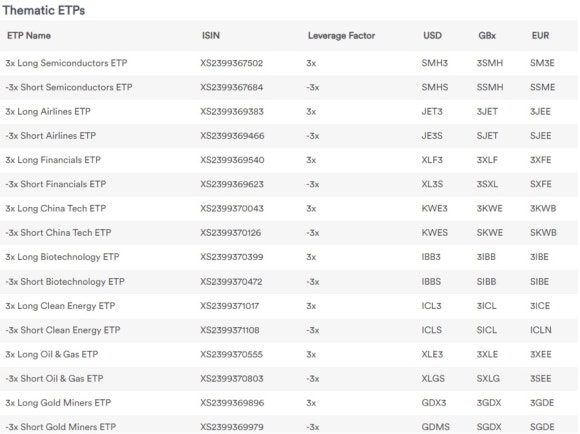Click the ICLN EUR ticker

tap(540, 330)
